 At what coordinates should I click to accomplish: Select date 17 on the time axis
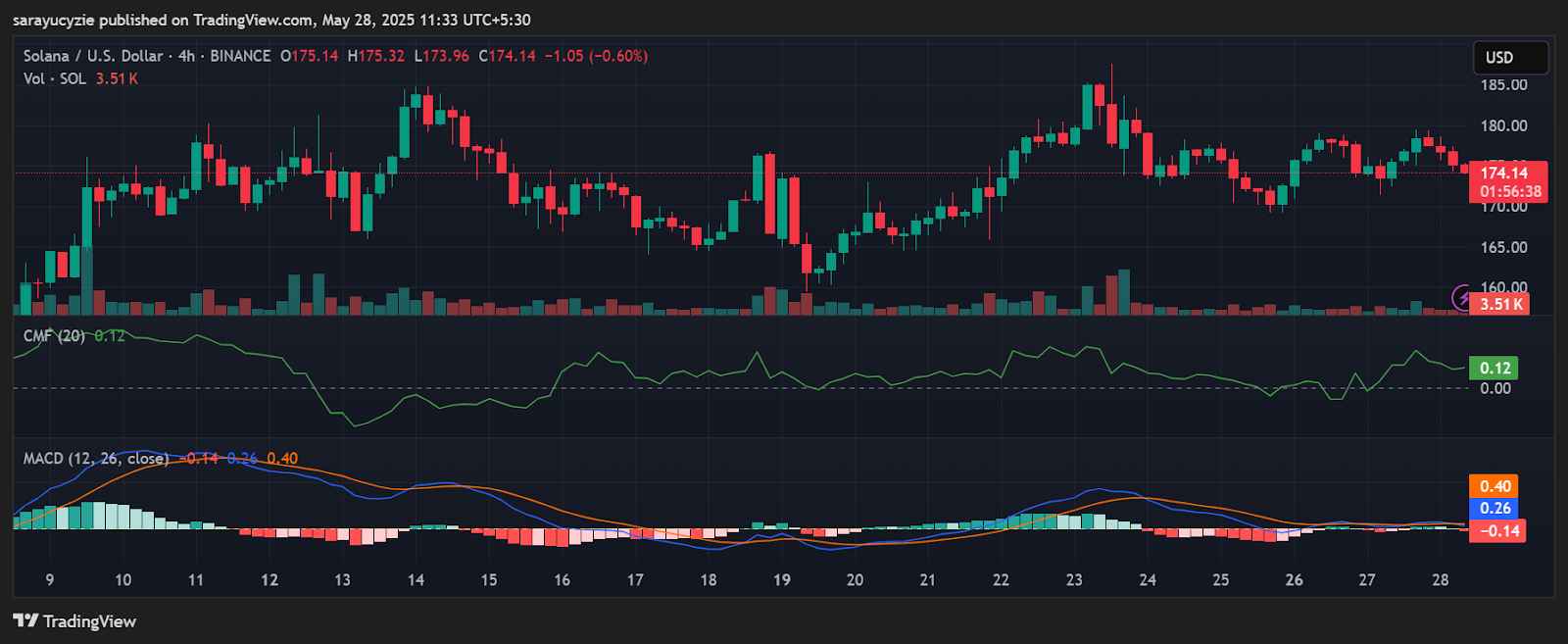[x=635, y=579]
